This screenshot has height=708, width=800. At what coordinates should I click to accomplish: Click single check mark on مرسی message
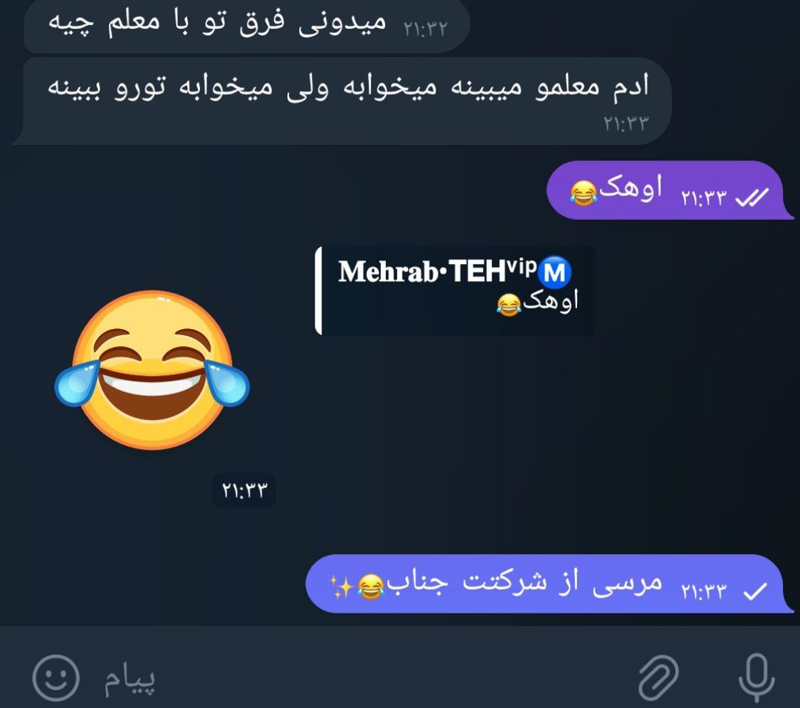click(755, 591)
